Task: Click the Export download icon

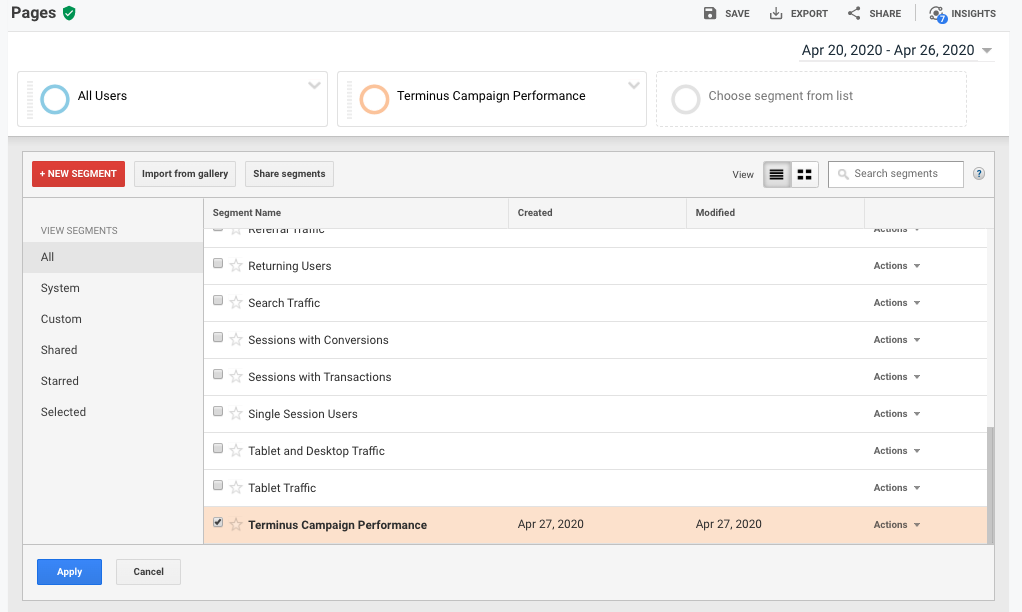Action: pyautogui.click(x=776, y=13)
